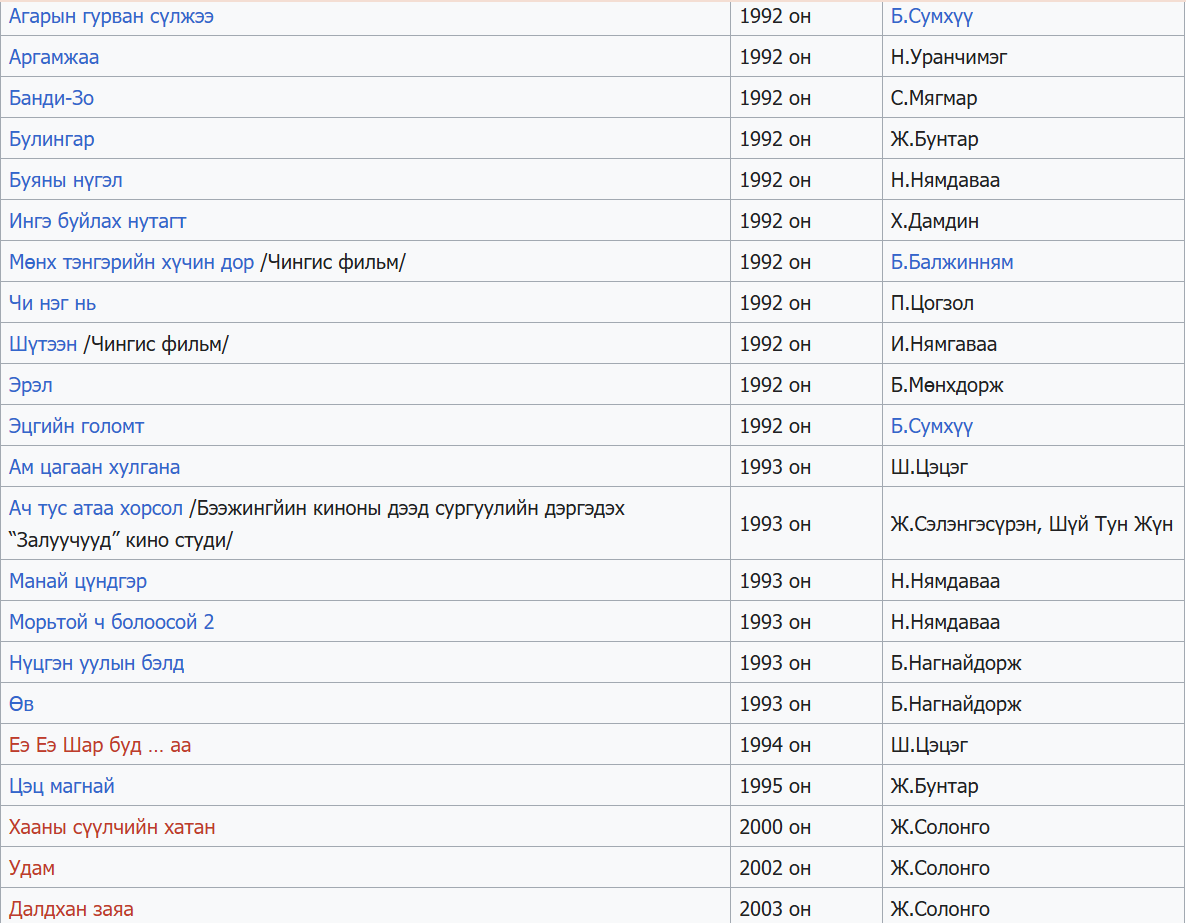Select 1992 он in the Эрэл row
1186x923 pixels.
[775, 385]
